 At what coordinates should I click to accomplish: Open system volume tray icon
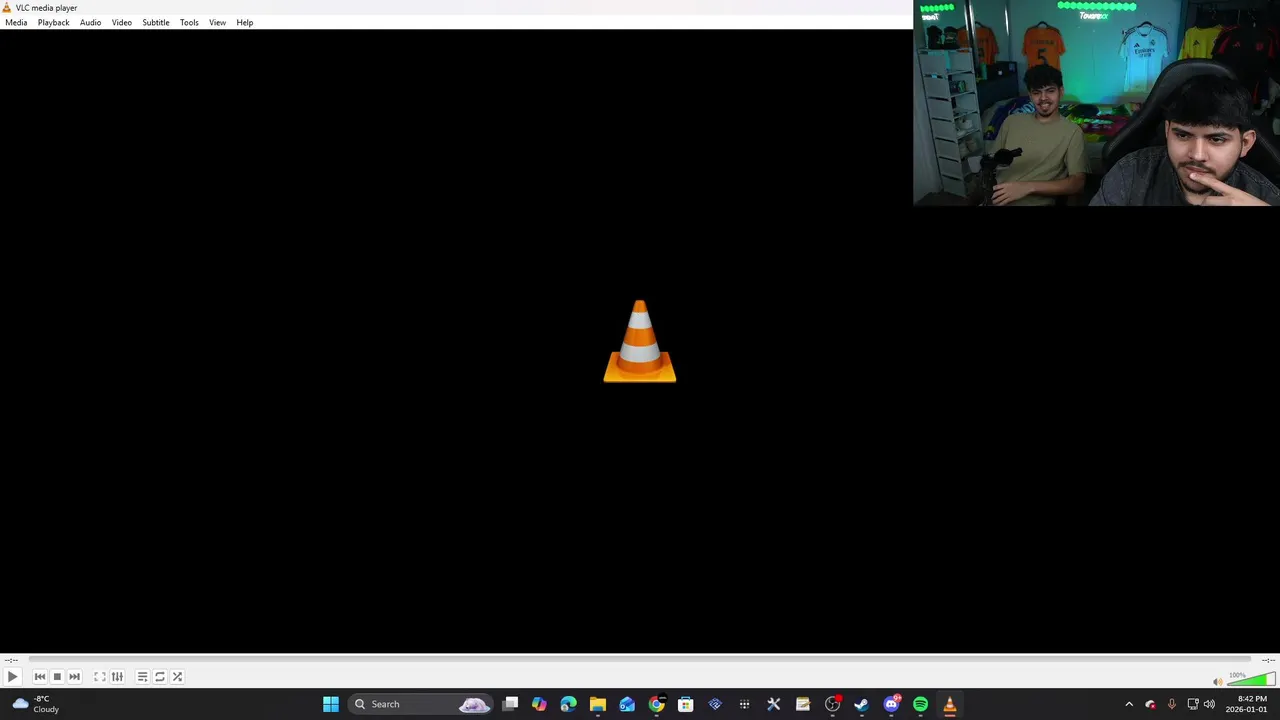tap(1209, 704)
